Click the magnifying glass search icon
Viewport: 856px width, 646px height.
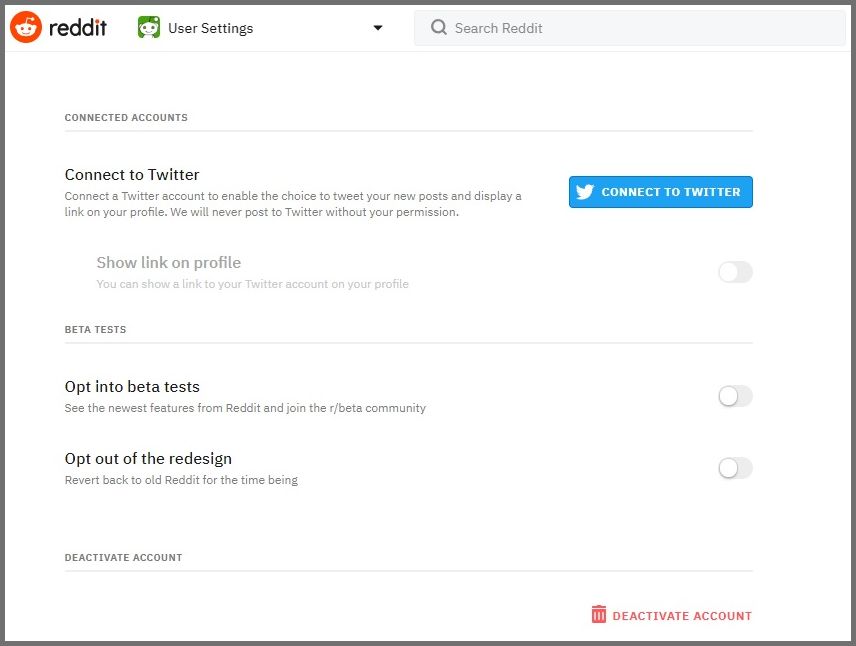[x=438, y=28]
